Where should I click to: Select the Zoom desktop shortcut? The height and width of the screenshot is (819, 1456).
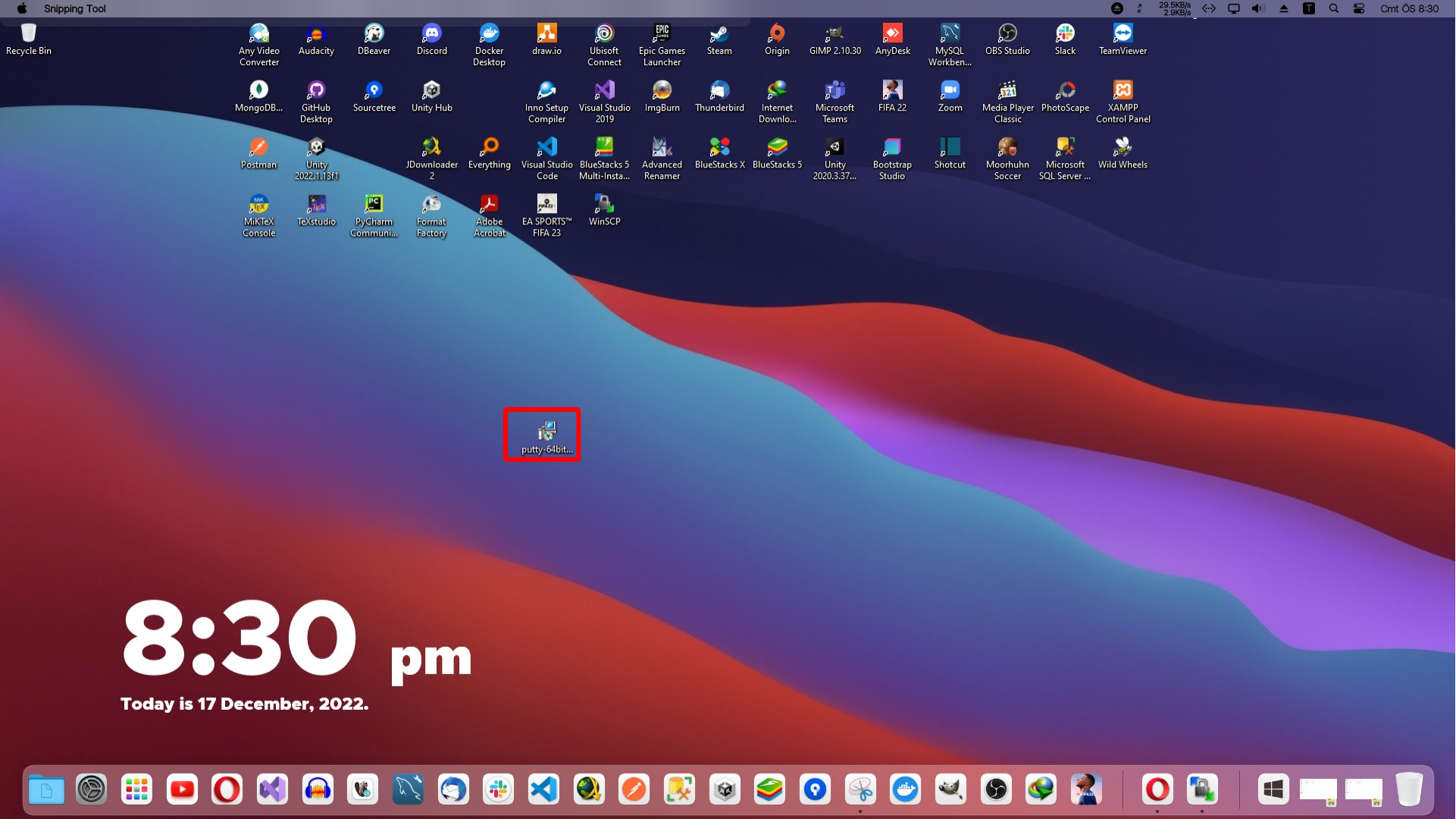click(x=950, y=97)
